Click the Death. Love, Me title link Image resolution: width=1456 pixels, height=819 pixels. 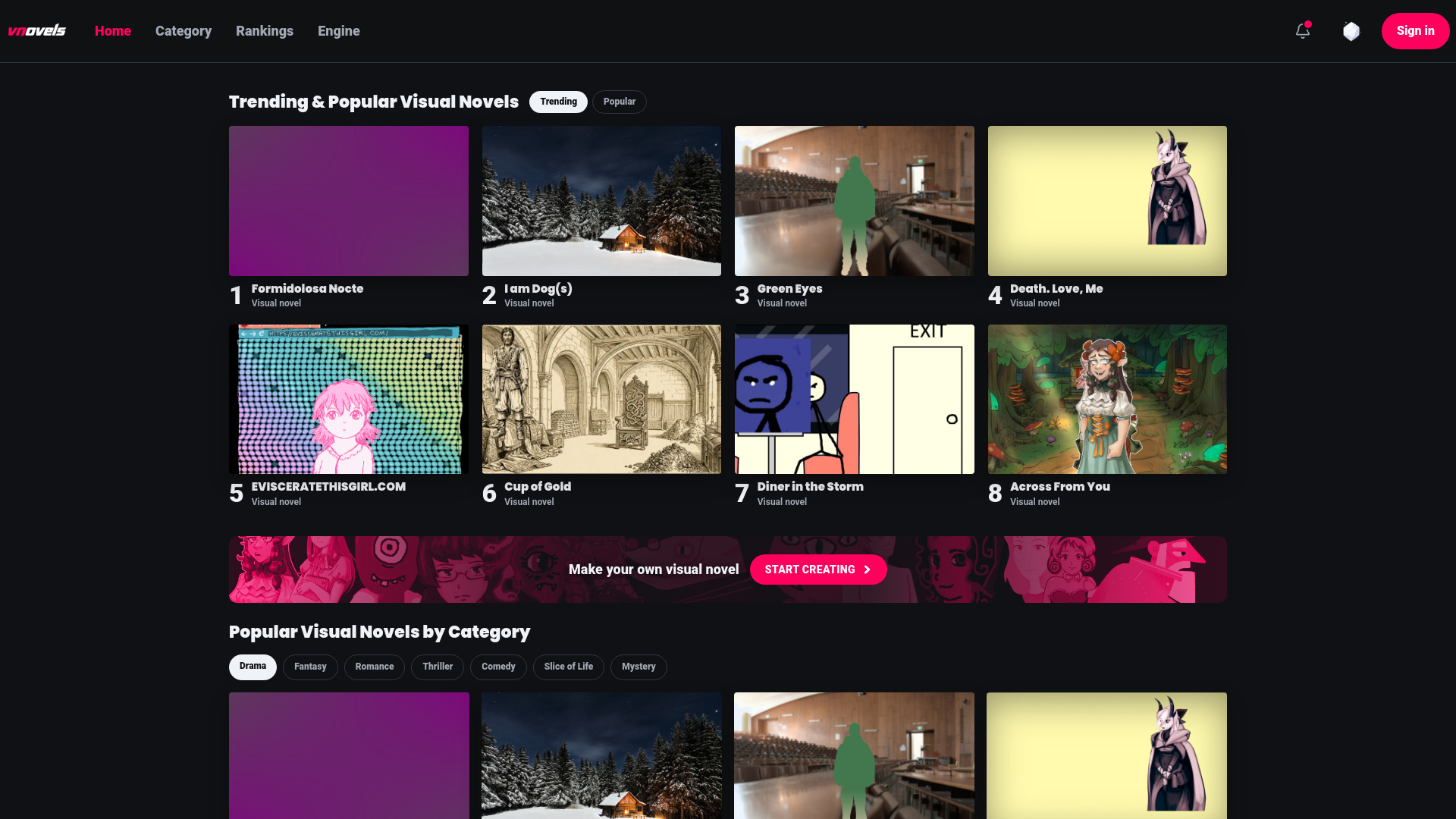[x=1056, y=289]
